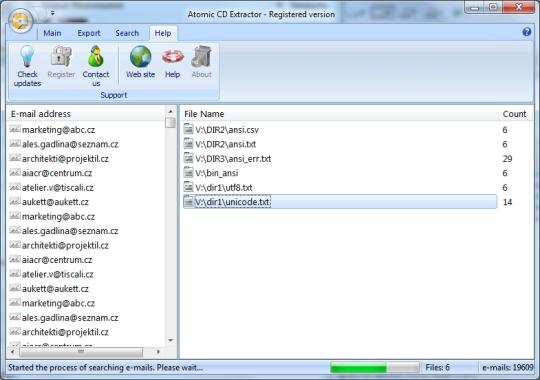Select file V:\DIR2\ansi.csv
540x380 pixels.
(x=227, y=130)
